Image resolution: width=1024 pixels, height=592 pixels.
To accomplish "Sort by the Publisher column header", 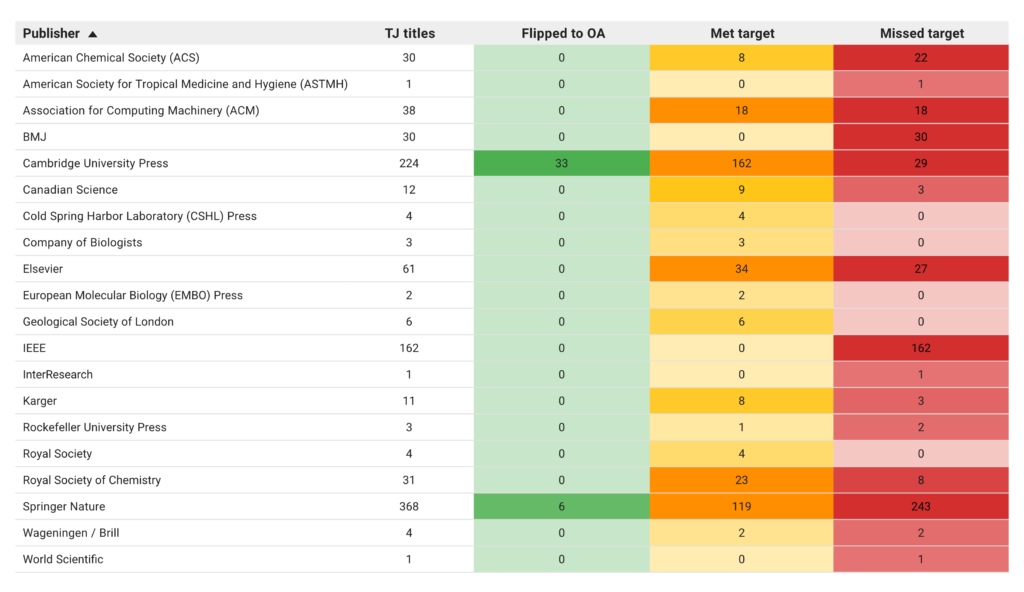I will point(51,33).
